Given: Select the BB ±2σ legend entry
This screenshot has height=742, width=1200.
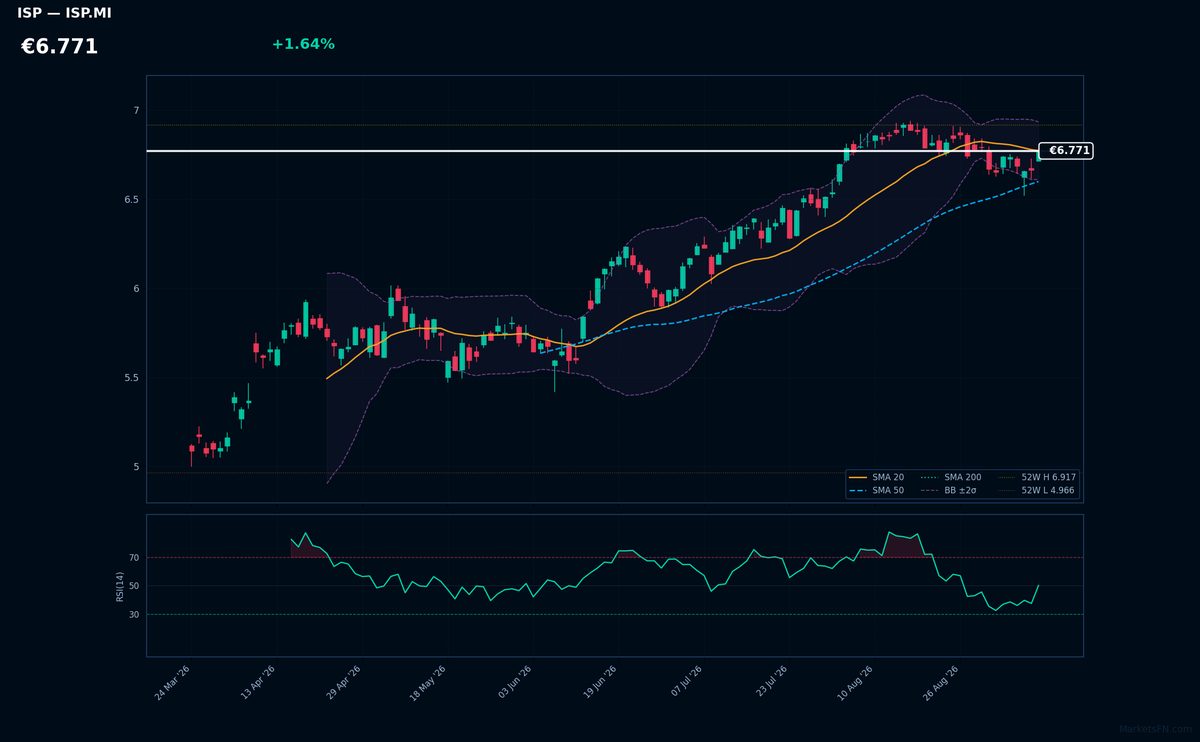Looking at the screenshot, I should (948, 491).
